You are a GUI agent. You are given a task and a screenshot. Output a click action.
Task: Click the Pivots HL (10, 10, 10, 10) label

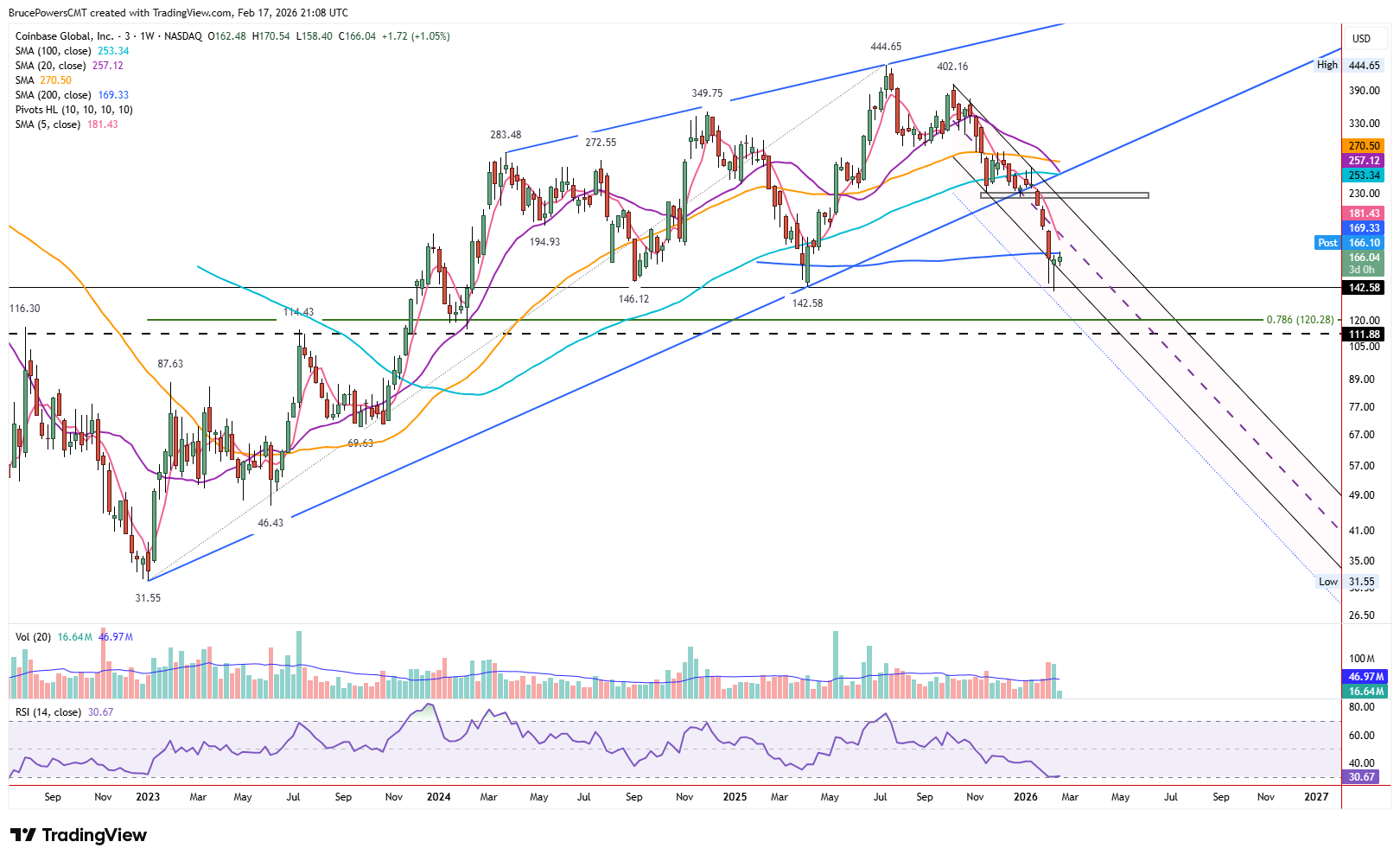(74, 110)
